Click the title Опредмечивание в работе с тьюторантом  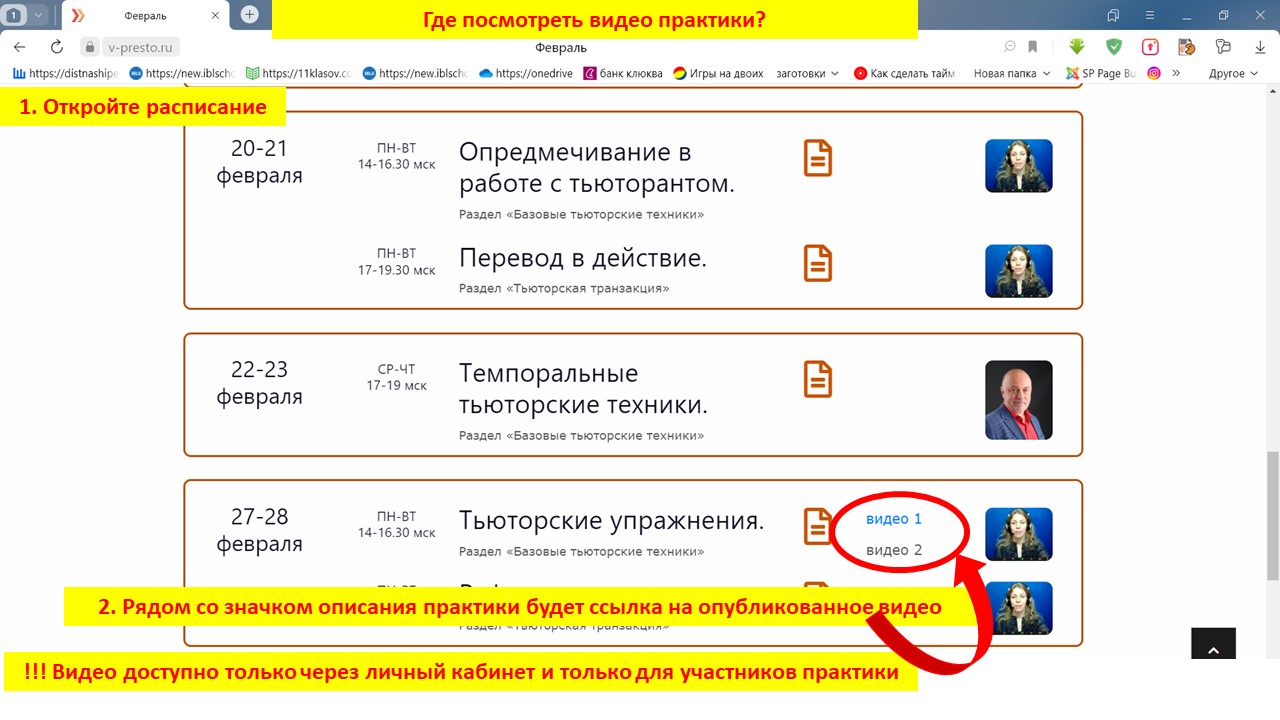tap(597, 168)
